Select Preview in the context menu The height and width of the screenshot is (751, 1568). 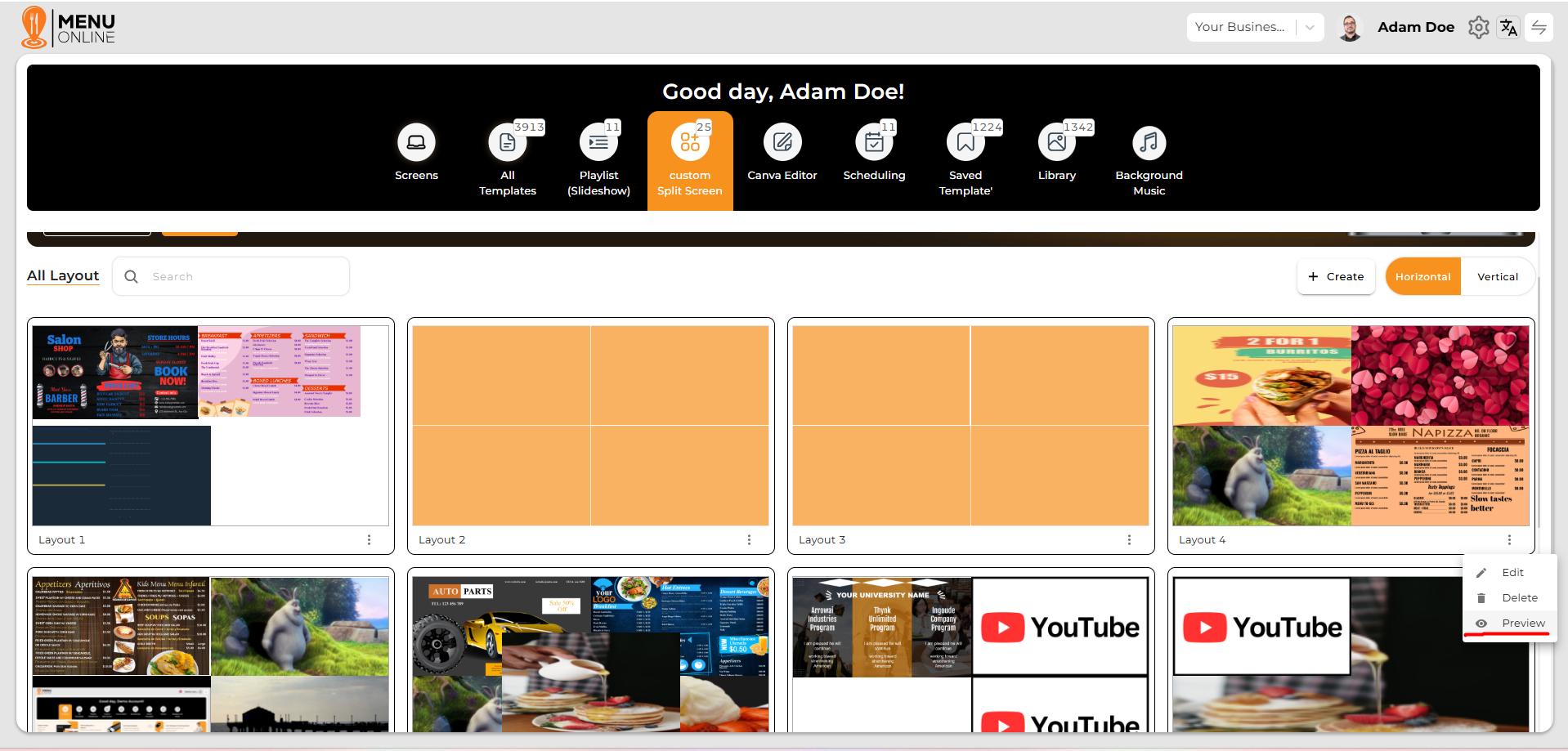(x=1522, y=624)
